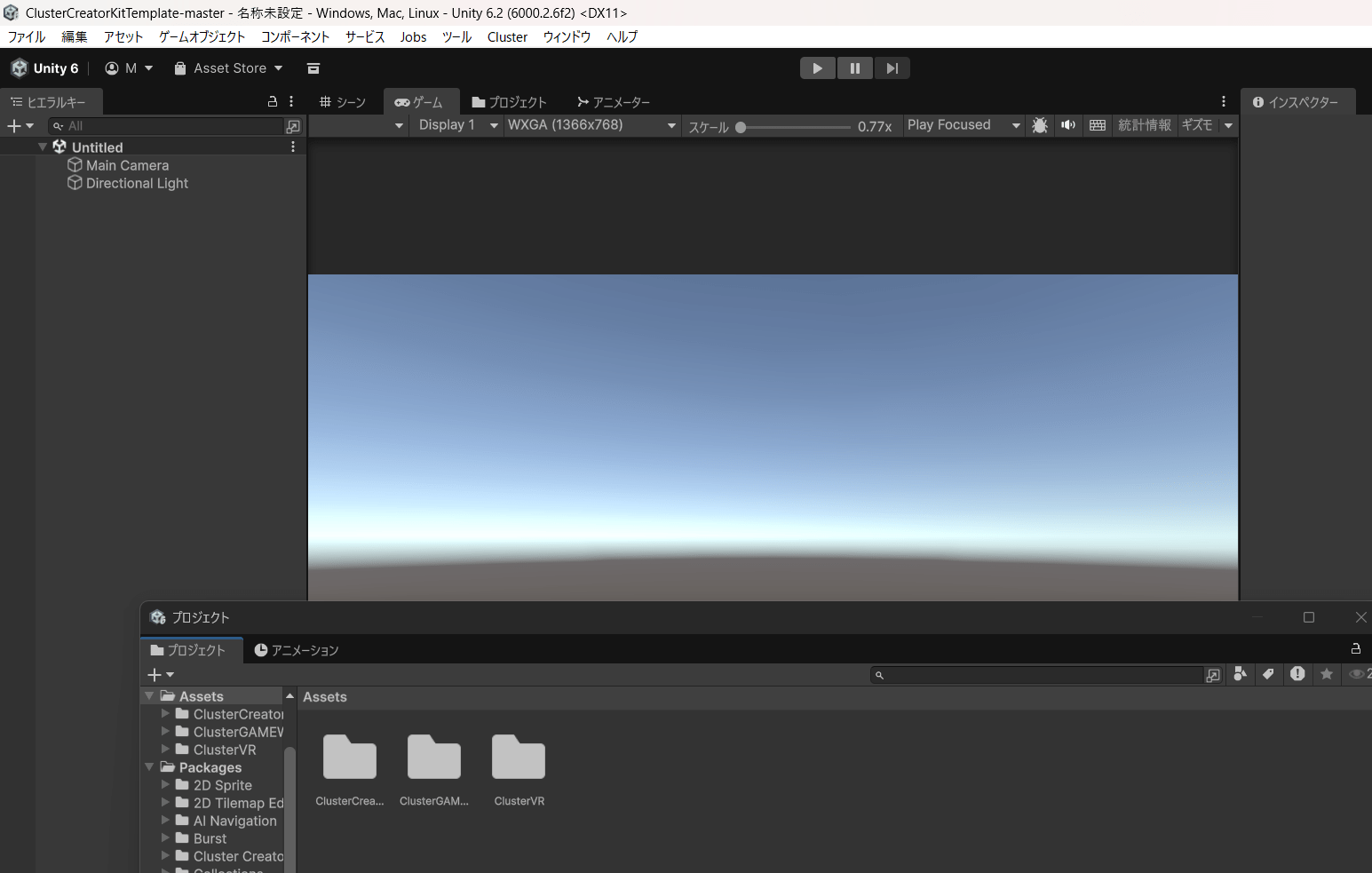
Task: Open the Play Focused dropdown
Action: click(x=964, y=125)
